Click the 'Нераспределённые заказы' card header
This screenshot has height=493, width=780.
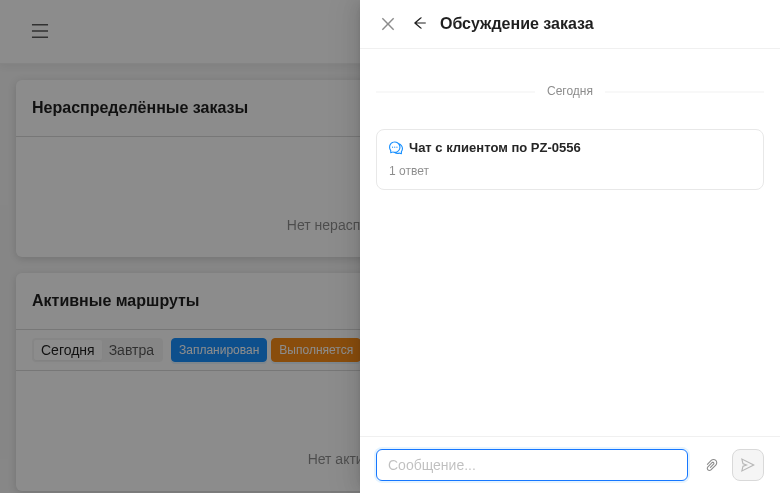pos(140,108)
